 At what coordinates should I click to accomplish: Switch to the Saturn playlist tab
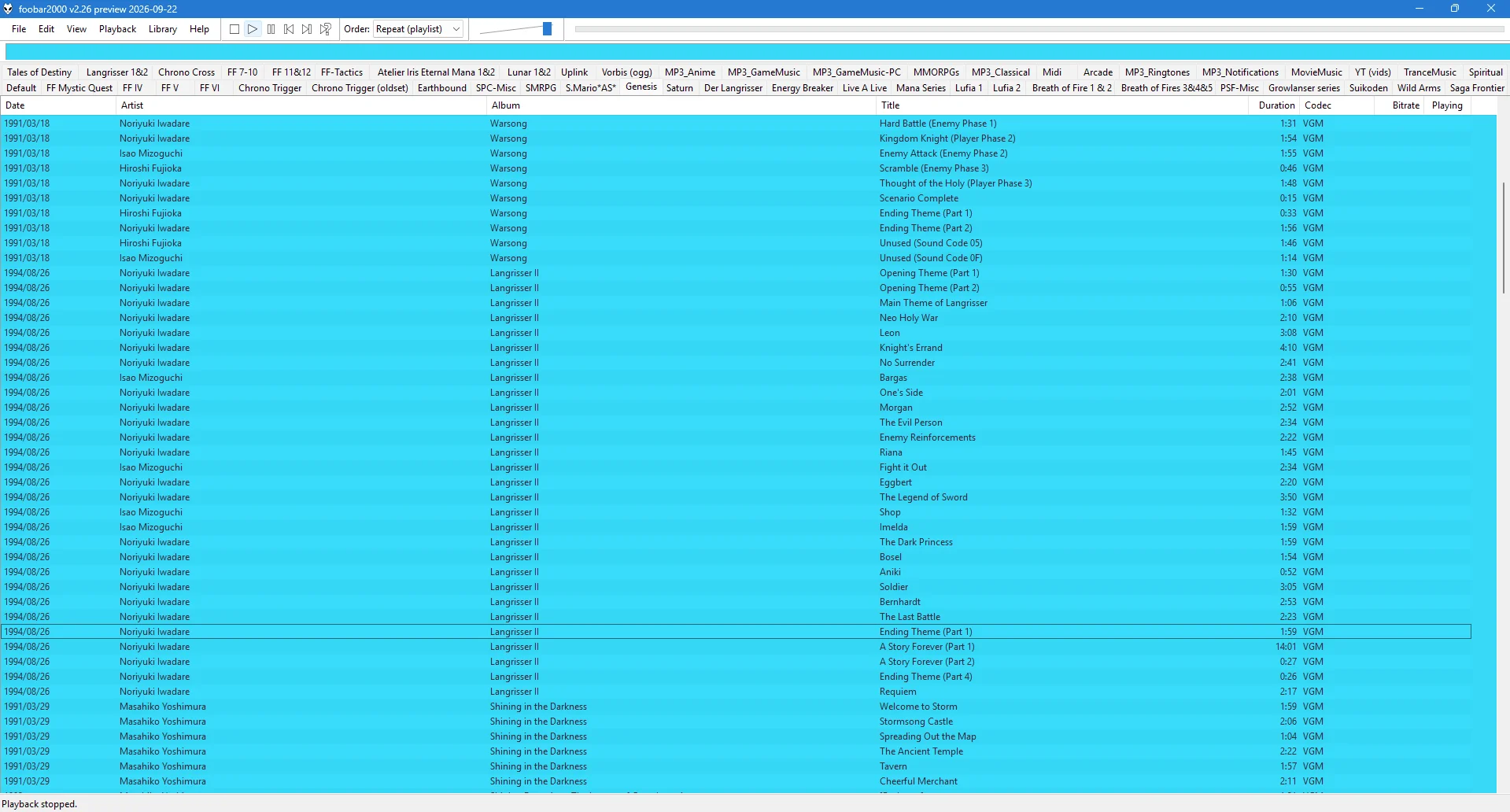(680, 88)
